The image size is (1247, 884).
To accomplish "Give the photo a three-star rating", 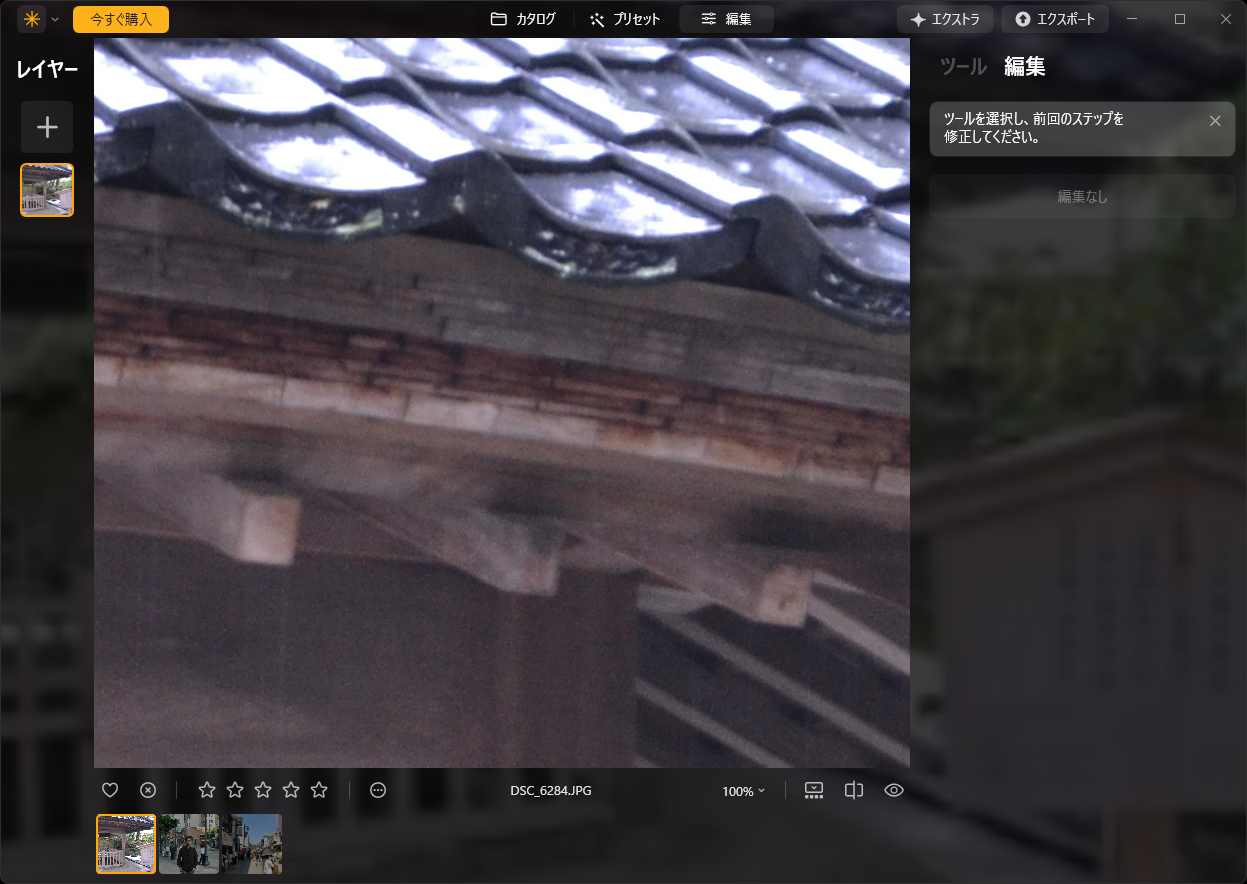I will coord(262,789).
